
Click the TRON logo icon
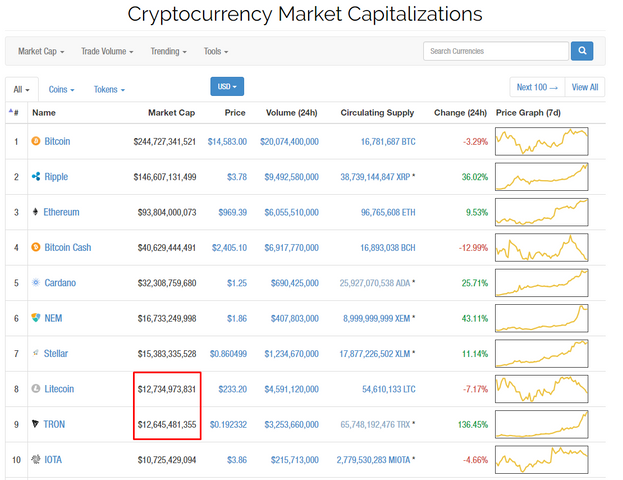point(35,424)
